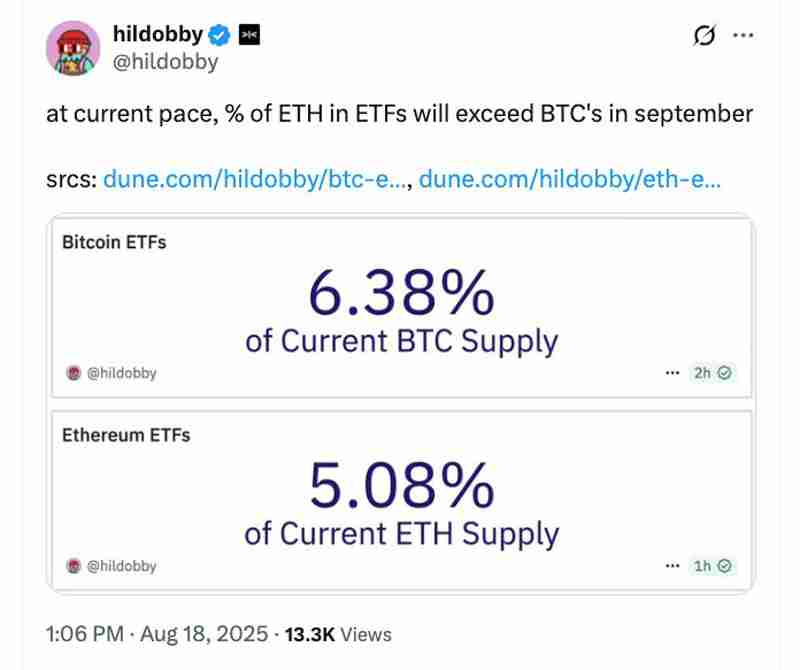Click the @hildobby handle under the display name
The height and width of the screenshot is (670, 800).
pos(166,61)
